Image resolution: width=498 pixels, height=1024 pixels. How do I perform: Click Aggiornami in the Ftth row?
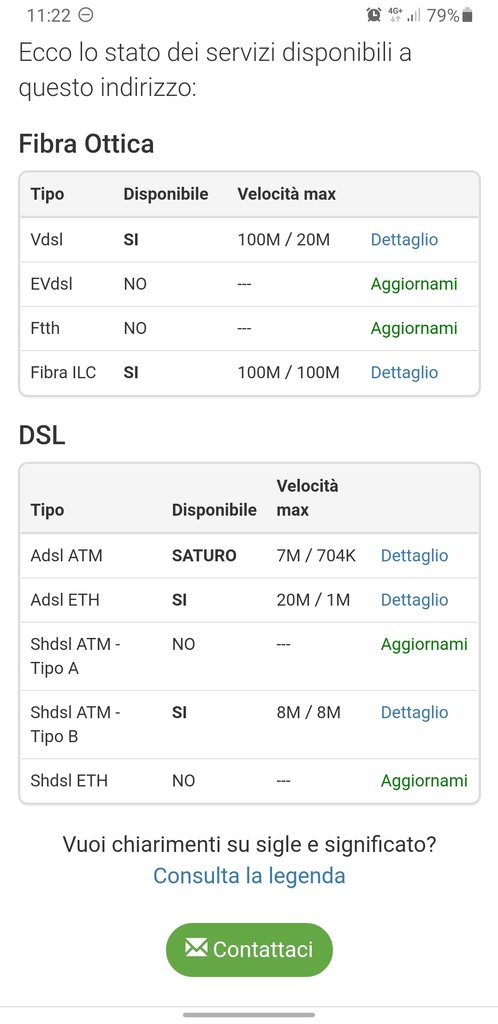tap(414, 328)
